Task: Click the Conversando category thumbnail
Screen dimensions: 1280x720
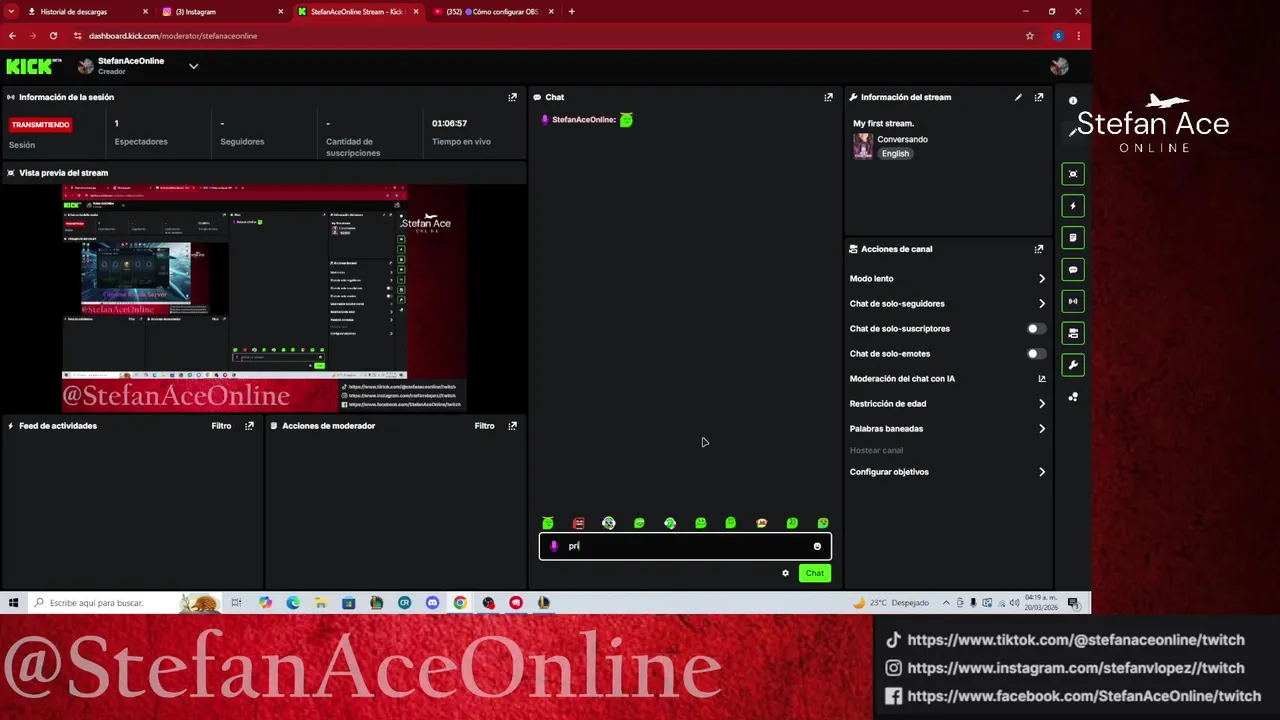Action: (x=863, y=146)
